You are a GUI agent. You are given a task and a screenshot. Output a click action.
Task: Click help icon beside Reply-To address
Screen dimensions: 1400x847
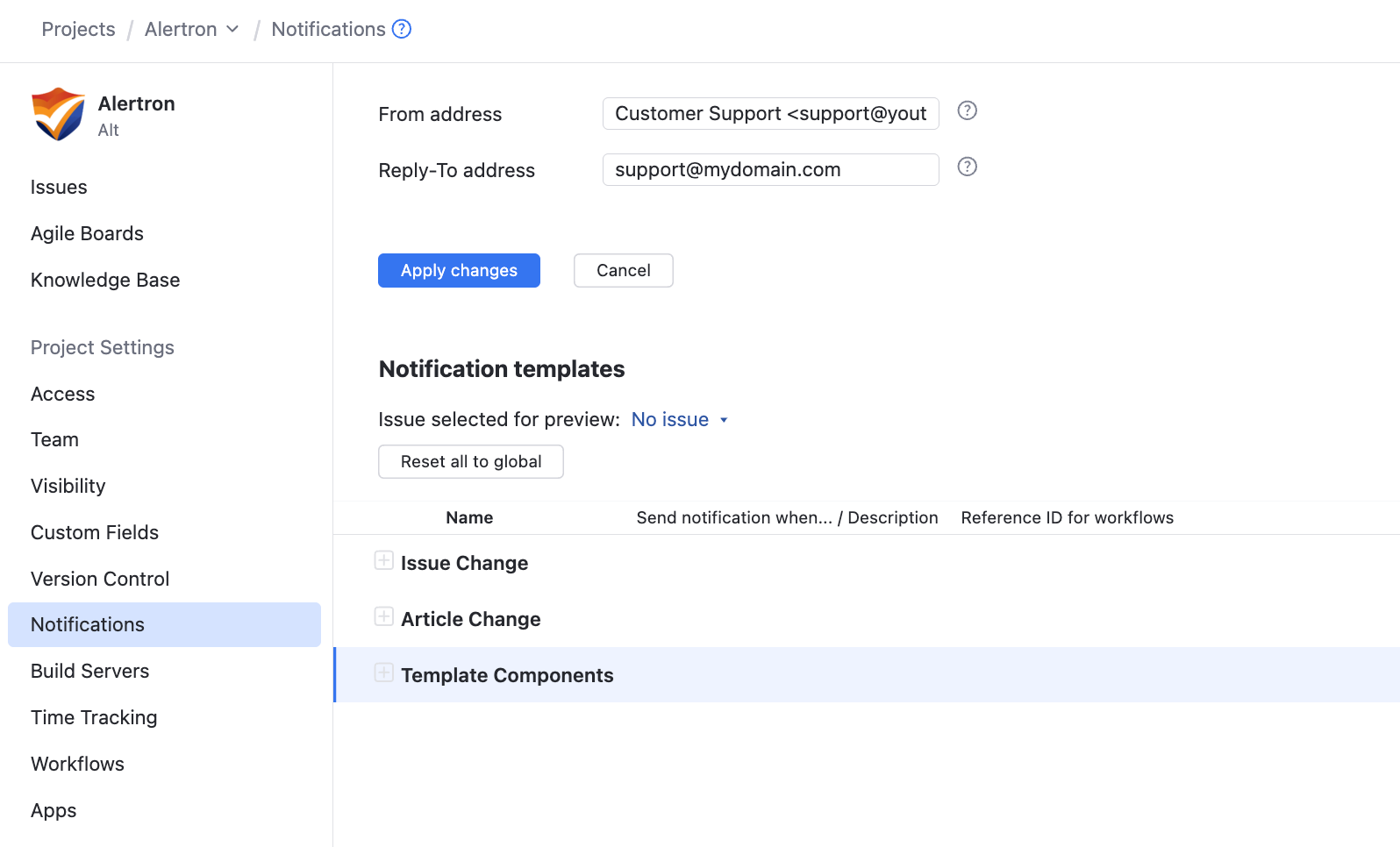[967, 167]
